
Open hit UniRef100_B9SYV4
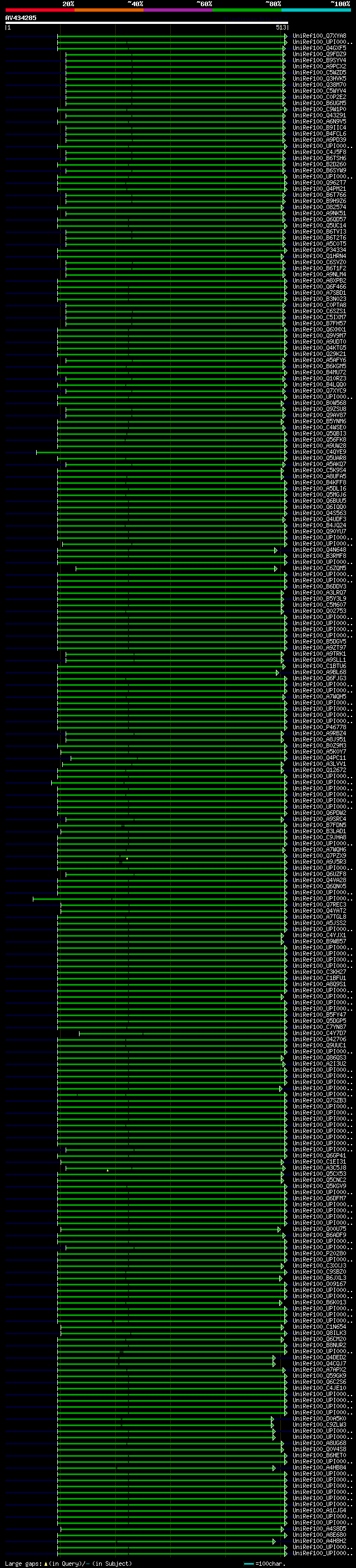click(x=319, y=60)
